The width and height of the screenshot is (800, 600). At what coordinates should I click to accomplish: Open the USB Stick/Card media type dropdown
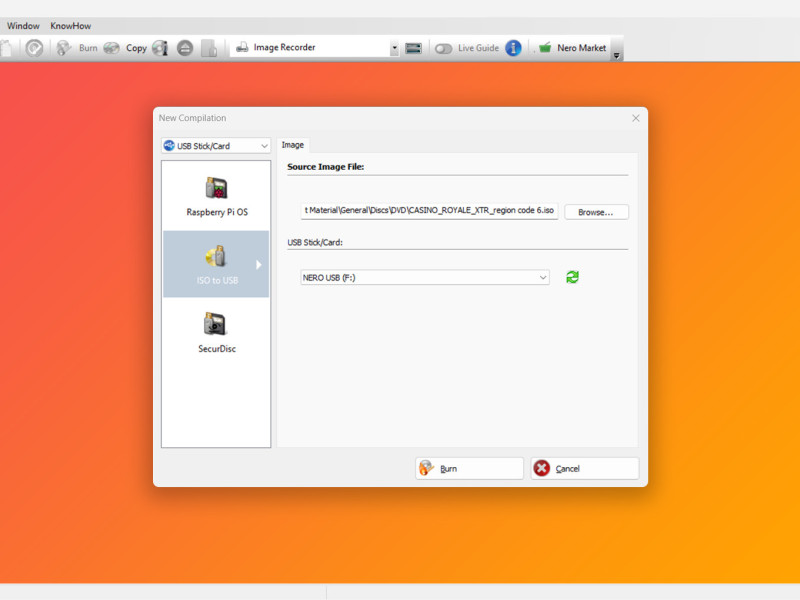coord(216,146)
